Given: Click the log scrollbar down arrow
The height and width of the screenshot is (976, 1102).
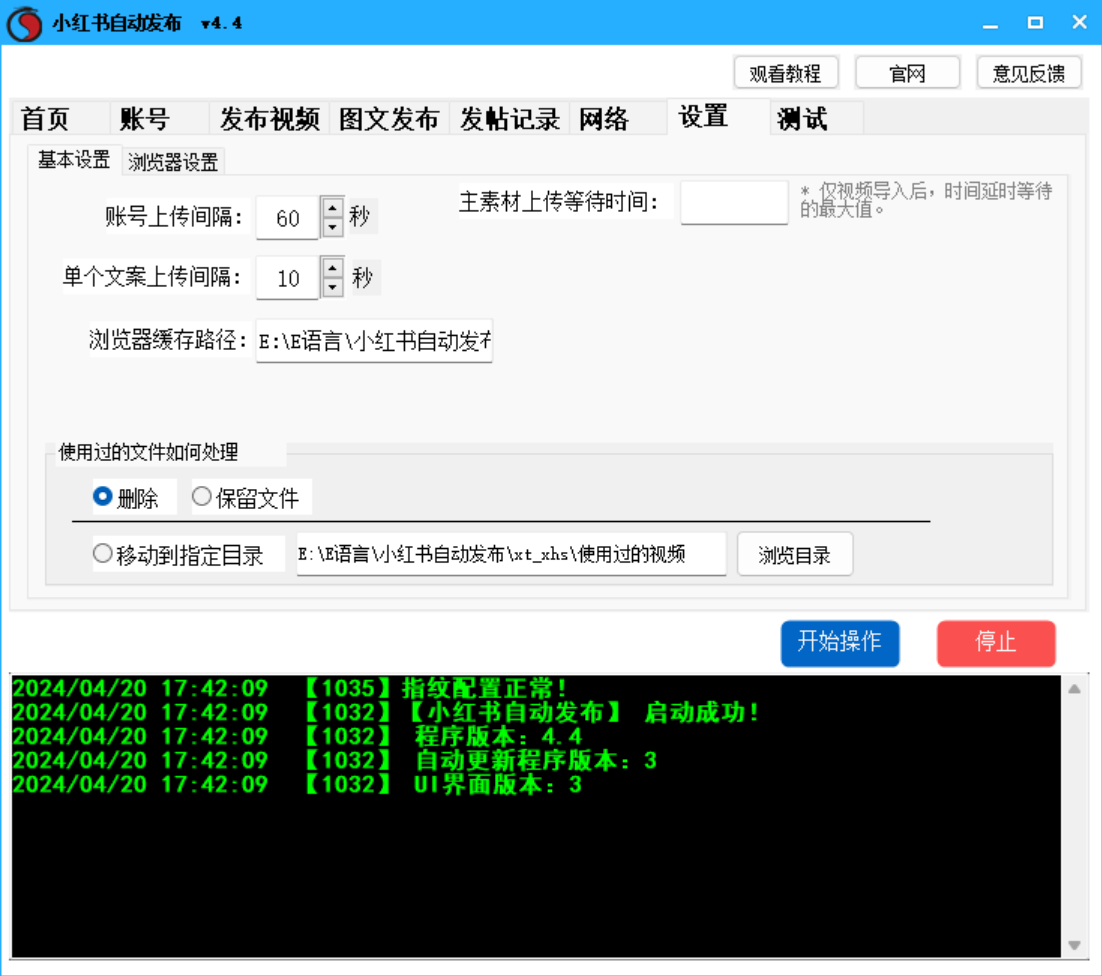Looking at the screenshot, I should pos(1074,945).
